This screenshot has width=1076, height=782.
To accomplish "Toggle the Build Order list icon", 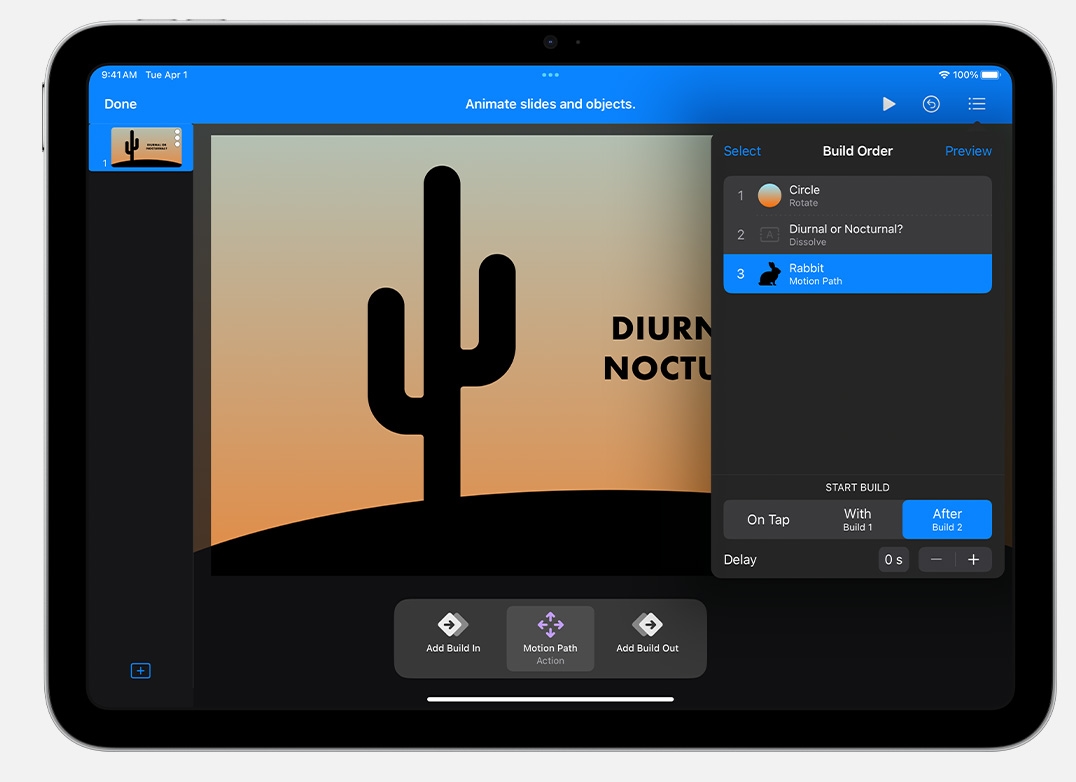I will [x=976, y=104].
